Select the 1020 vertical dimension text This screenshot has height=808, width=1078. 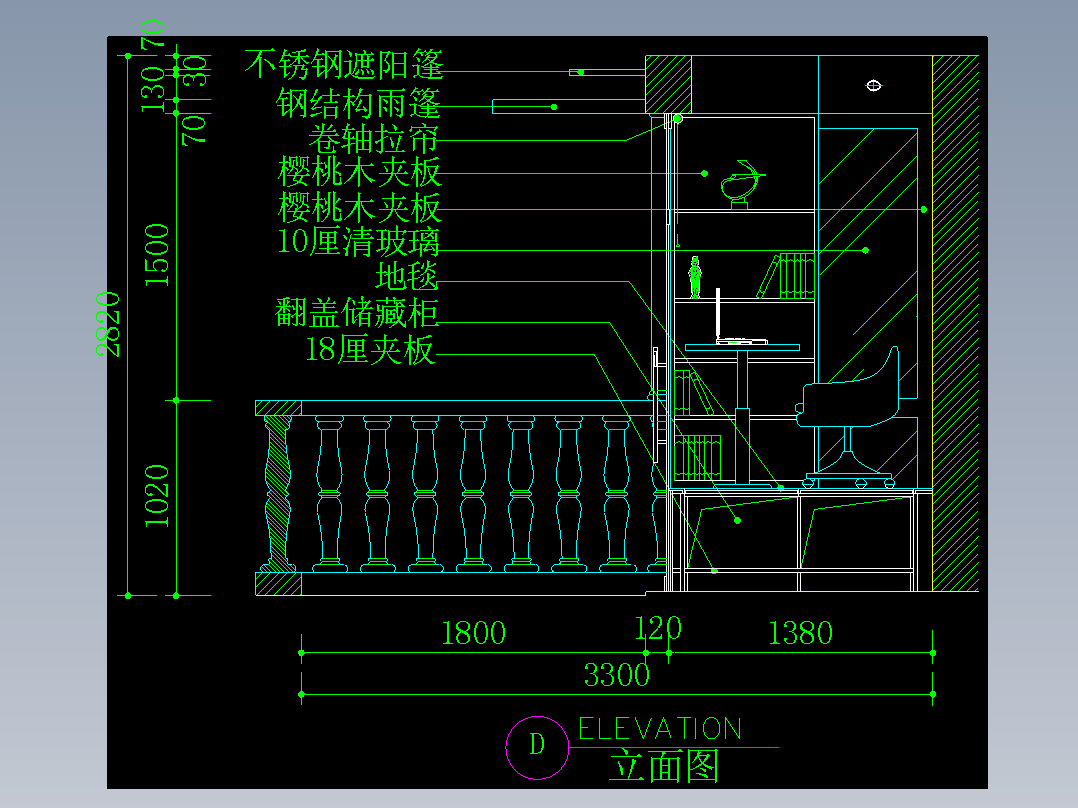coord(157,496)
